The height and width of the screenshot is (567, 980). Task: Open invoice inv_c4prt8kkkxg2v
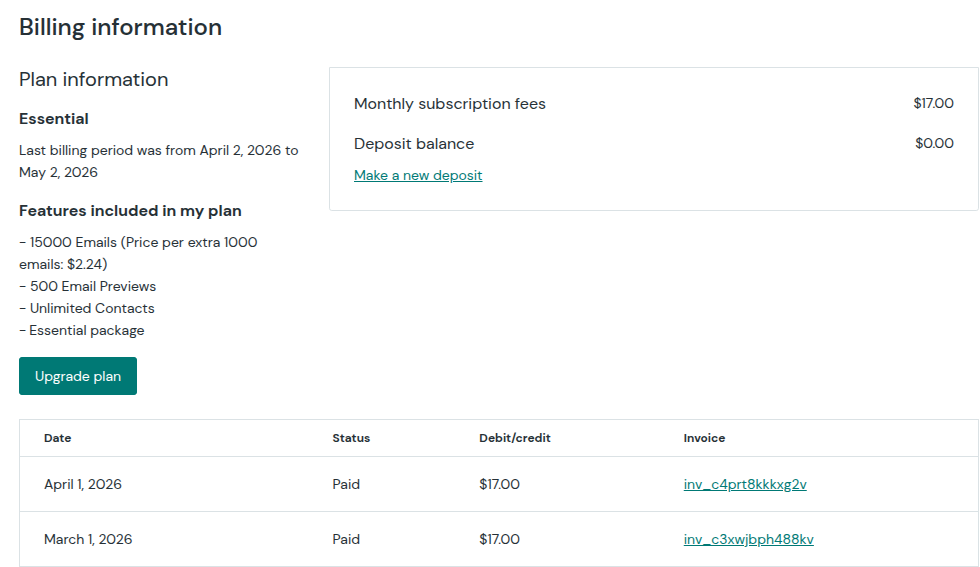pyautogui.click(x=745, y=484)
